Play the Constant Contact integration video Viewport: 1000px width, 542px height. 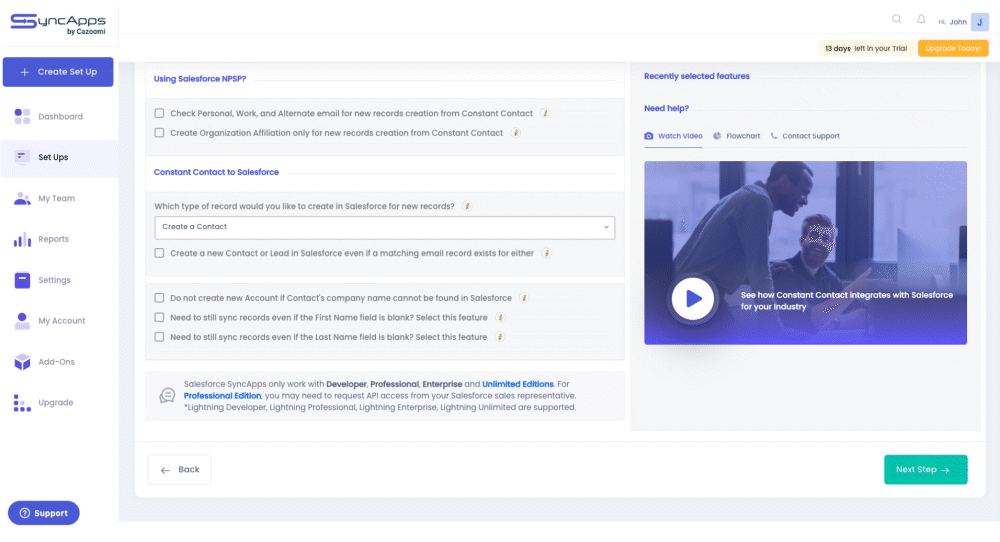(x=693, y=298)
